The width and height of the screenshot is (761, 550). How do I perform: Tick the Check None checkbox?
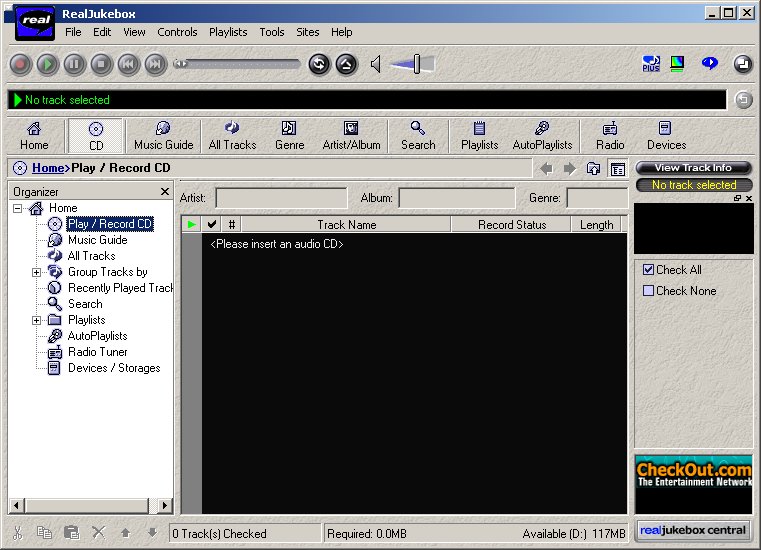pos(649,291)
